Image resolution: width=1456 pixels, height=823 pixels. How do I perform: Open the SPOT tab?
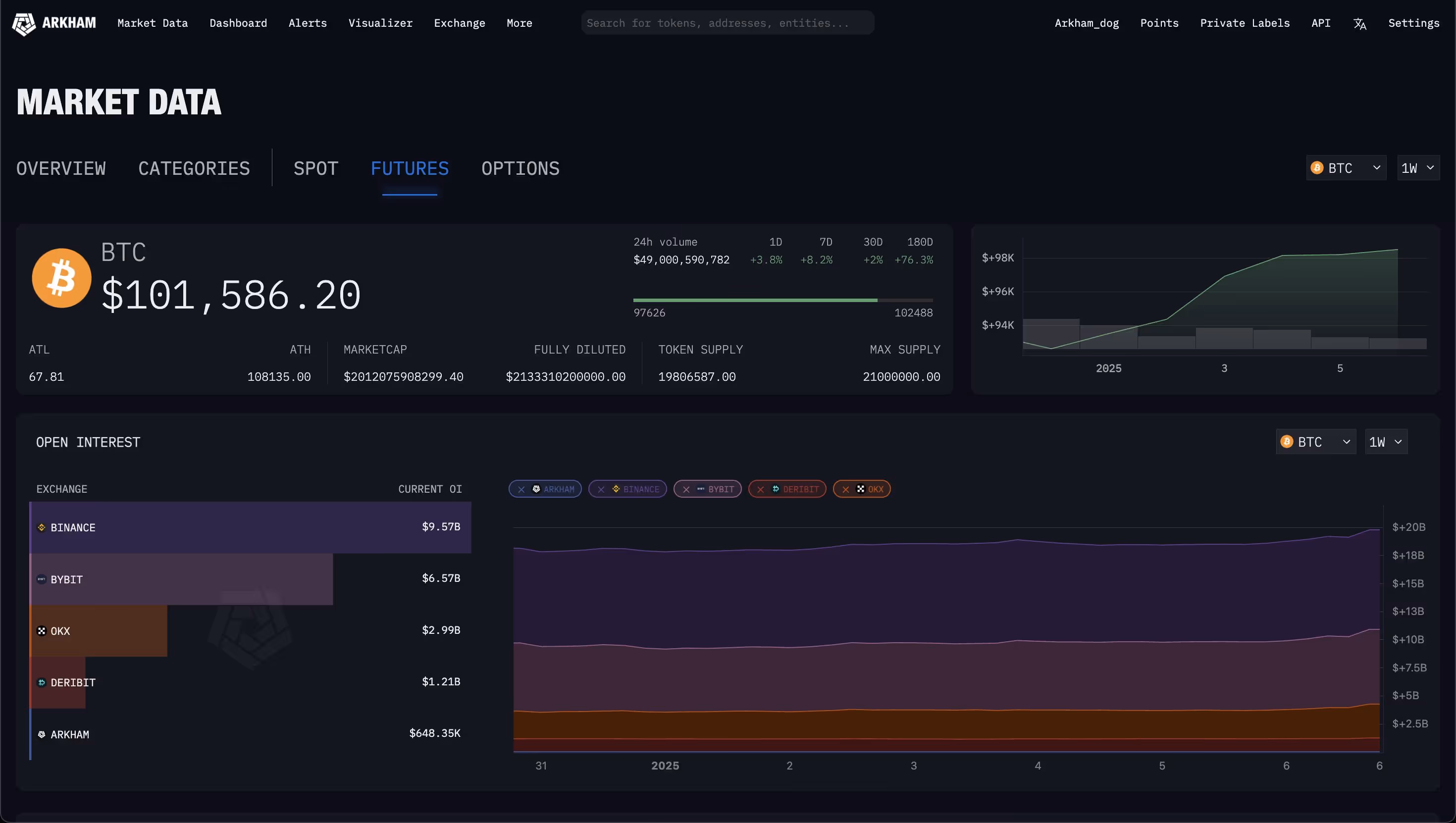(x=315, y=168)
